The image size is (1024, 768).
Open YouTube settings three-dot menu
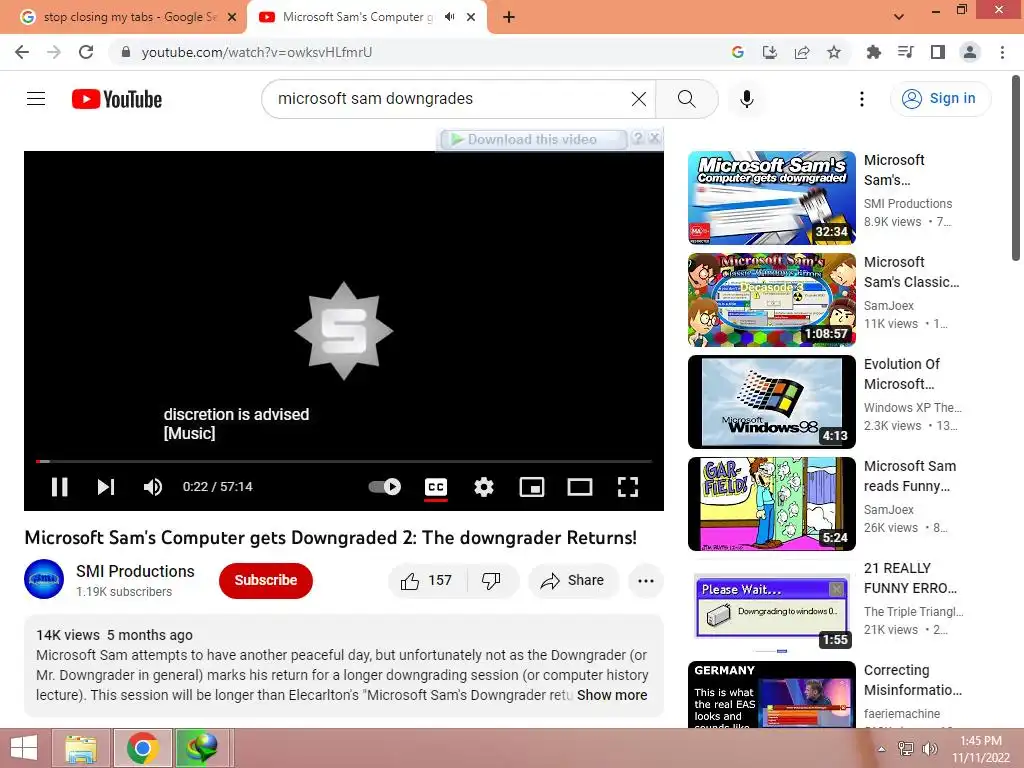click(862, 99)
